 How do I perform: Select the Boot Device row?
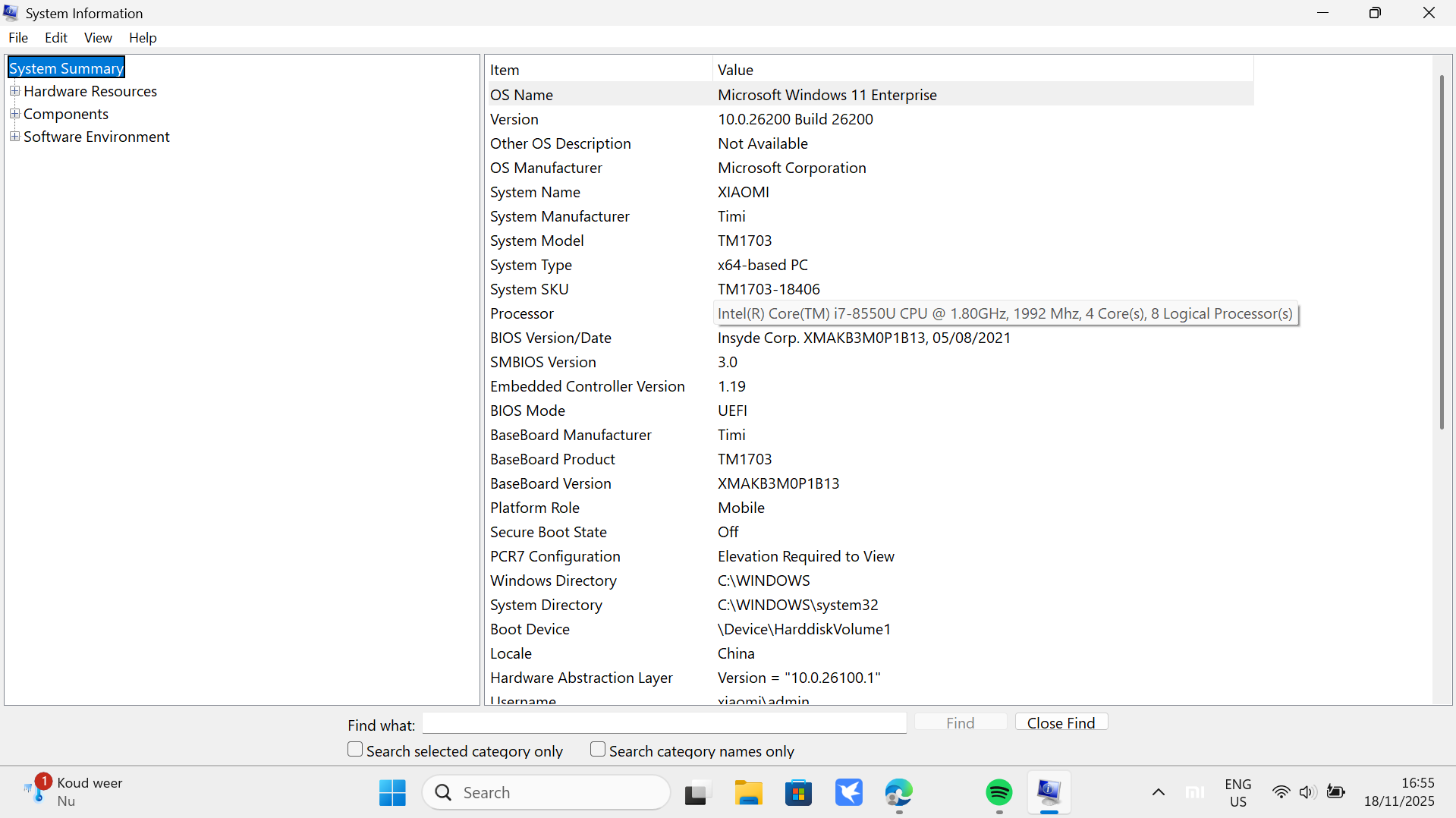coord(870,629)
